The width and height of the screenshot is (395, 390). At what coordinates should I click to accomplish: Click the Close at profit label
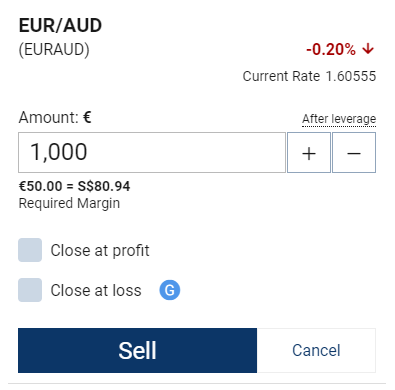[x=100, y=251]
